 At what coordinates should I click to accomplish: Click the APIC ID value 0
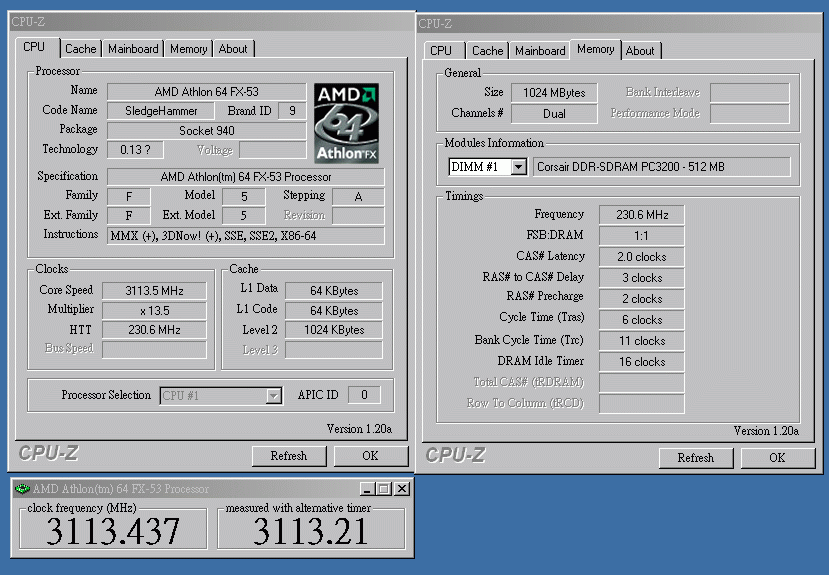pyautogui.click(x=364, y=395)
